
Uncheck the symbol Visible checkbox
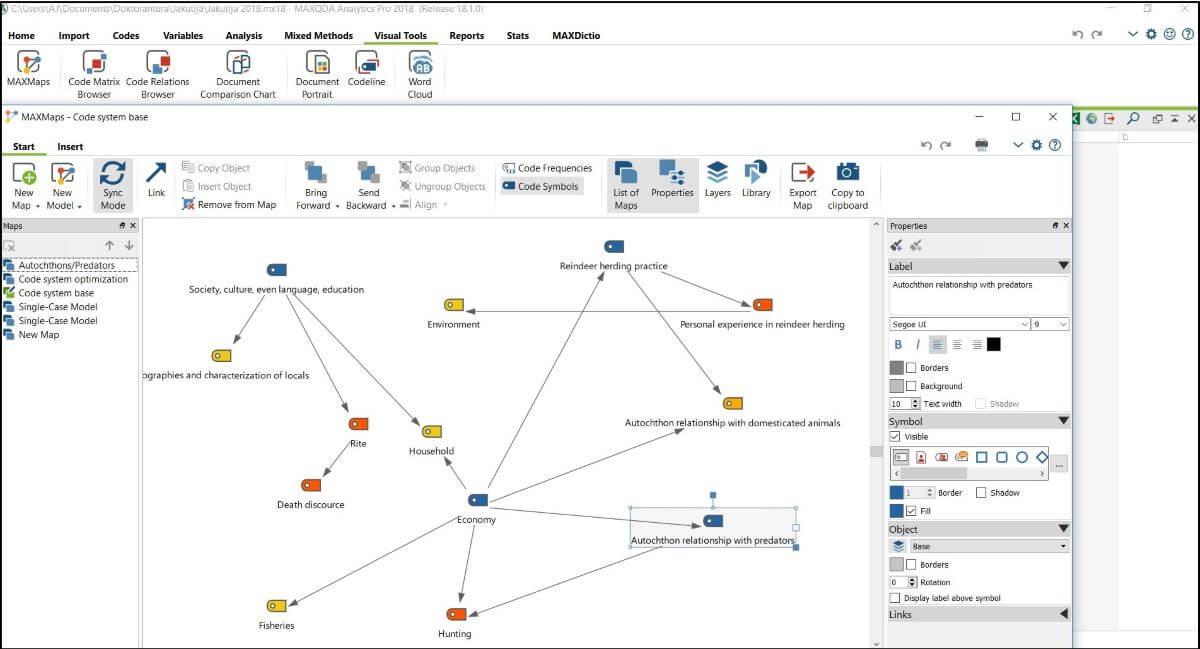coord(895,437)
